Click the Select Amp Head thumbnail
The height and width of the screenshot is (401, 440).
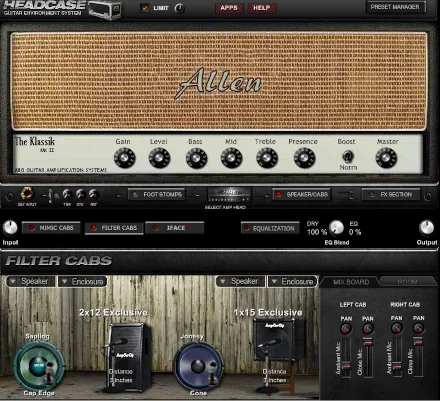click(229, 195)
